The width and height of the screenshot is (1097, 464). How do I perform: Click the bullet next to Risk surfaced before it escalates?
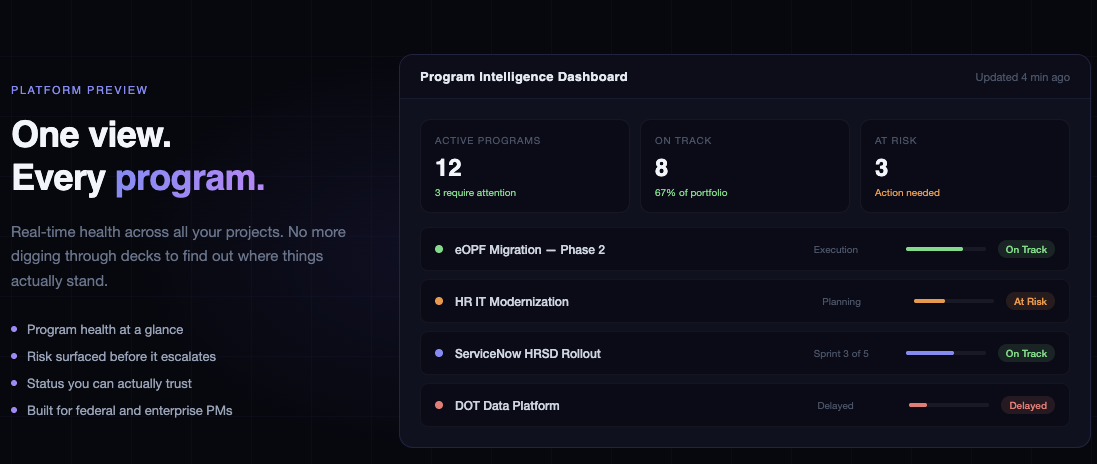(x=14, y=356)
